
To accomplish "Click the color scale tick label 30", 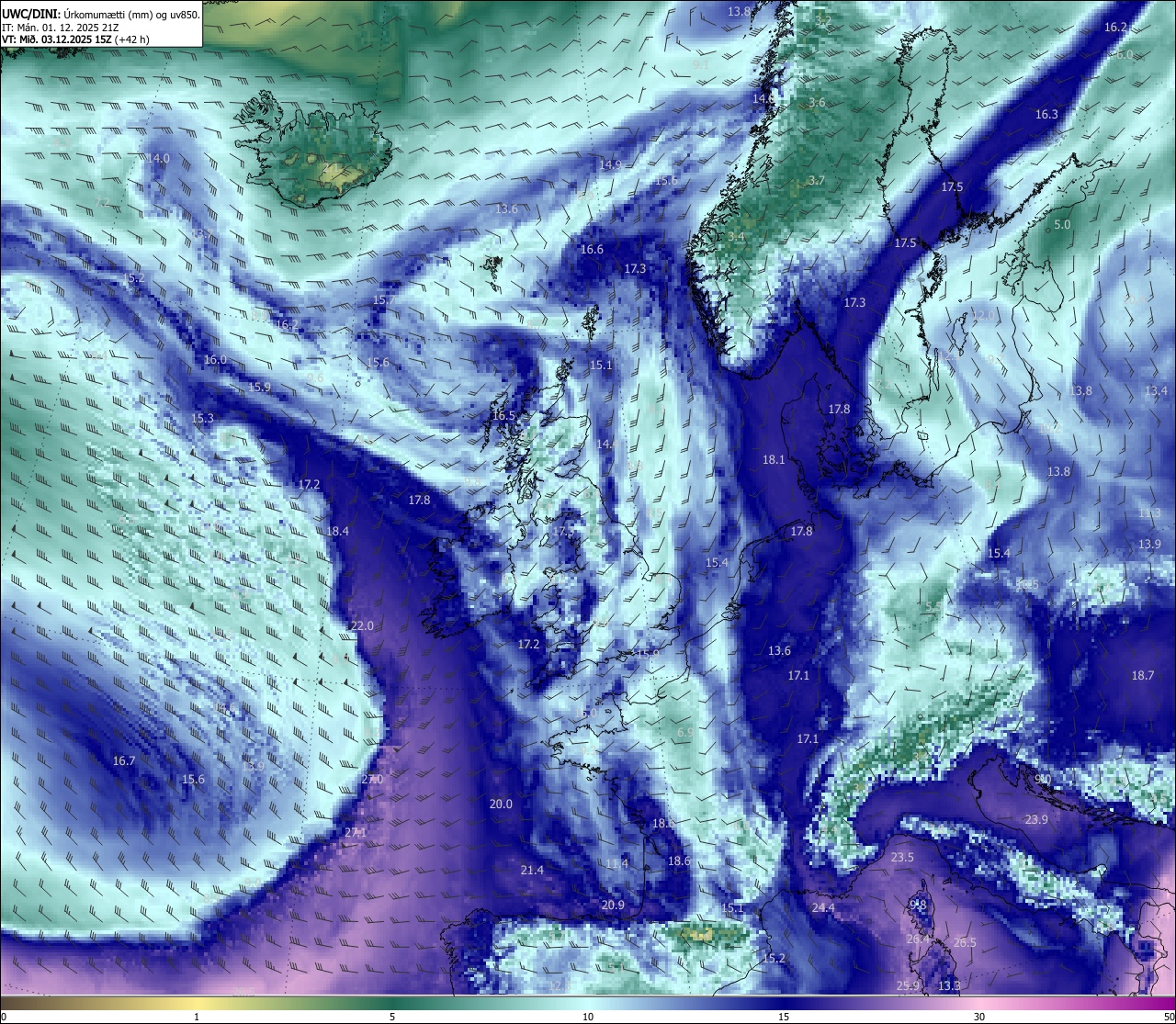I will (x=979, y=1017).
